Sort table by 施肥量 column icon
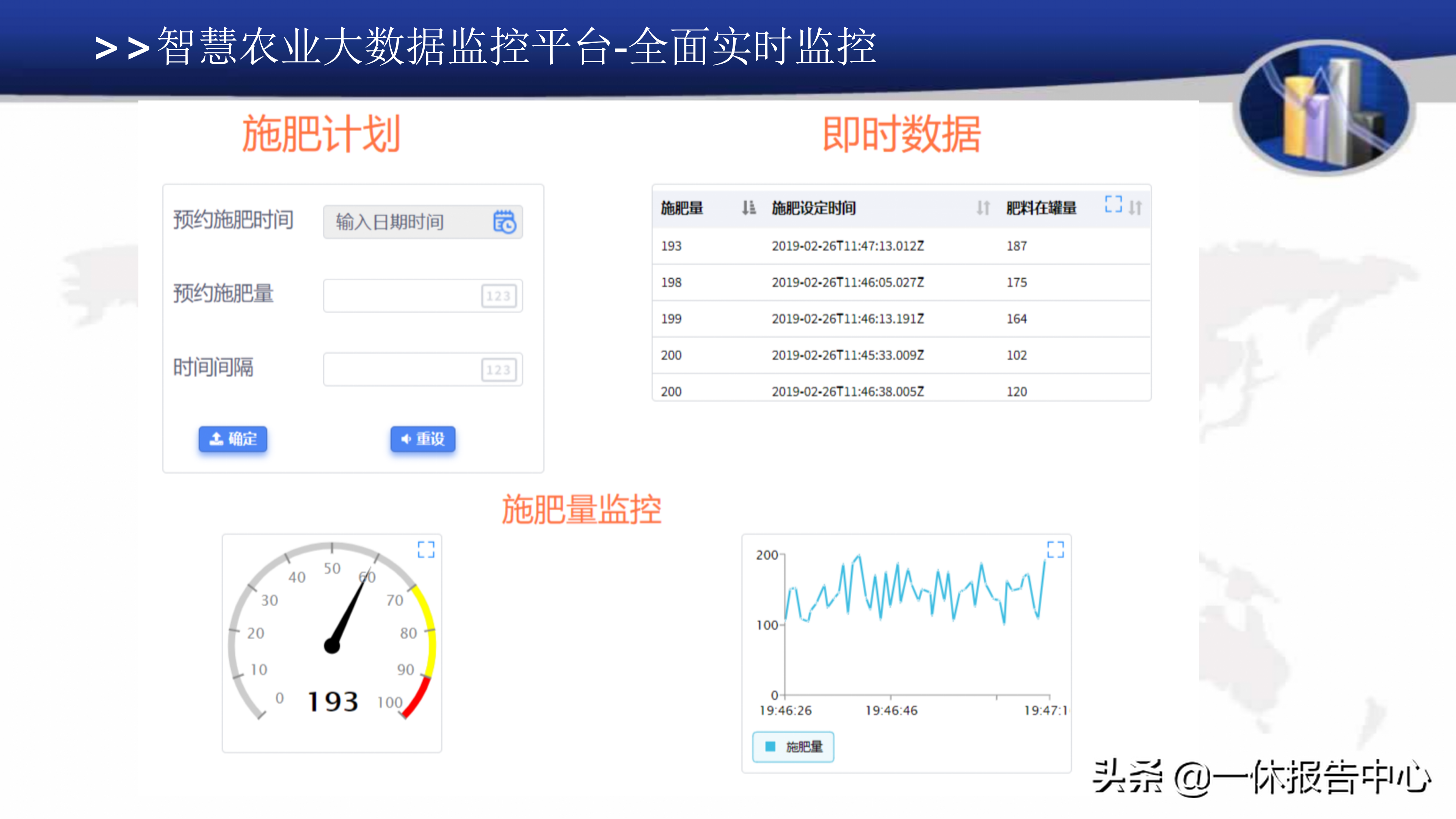 click(x=748, y=208)
